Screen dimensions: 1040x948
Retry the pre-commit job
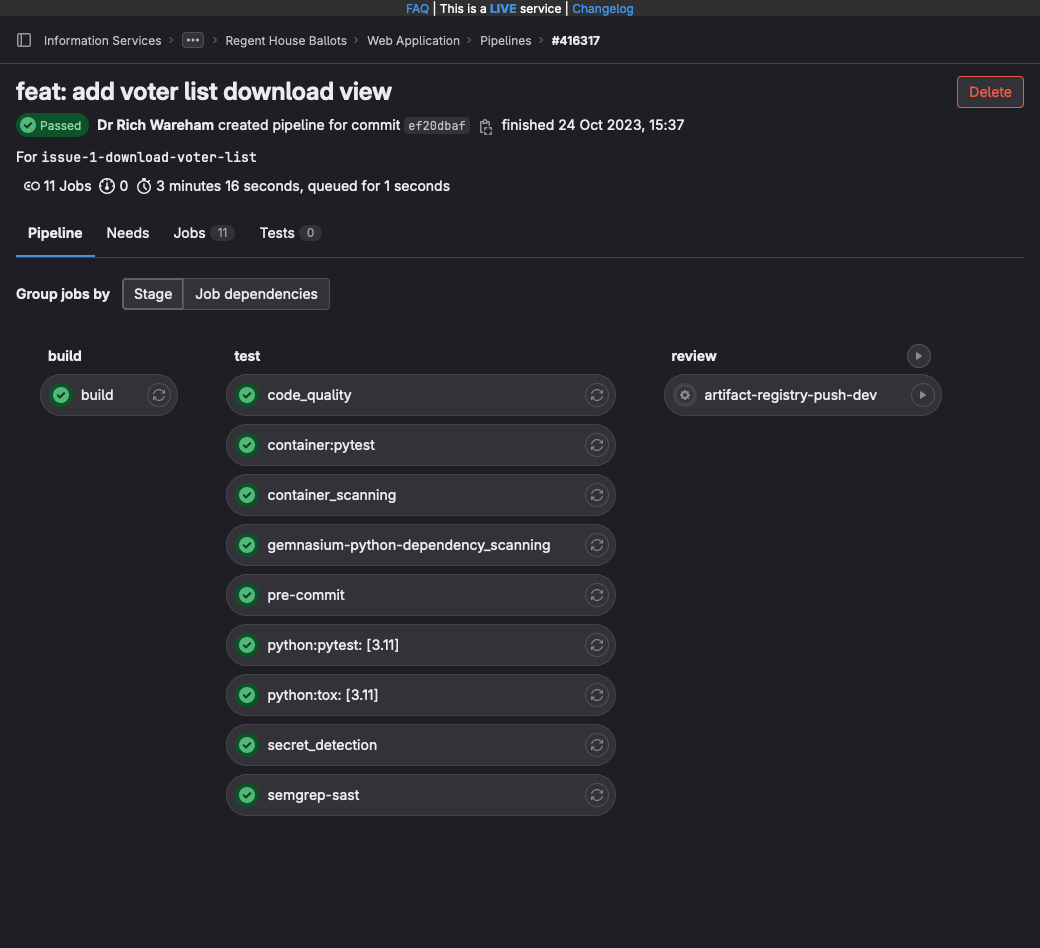(x=596, y=595)
